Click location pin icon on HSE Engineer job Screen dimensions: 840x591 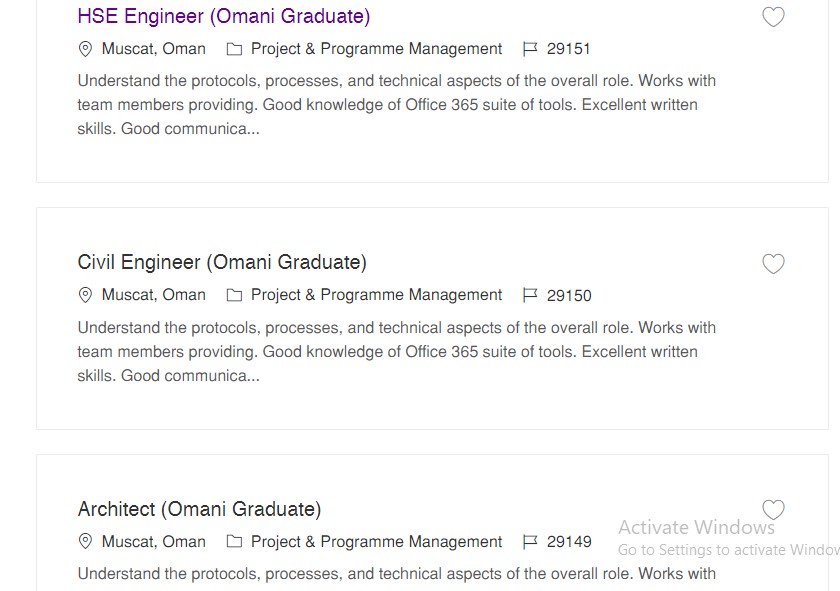pyautogui.click(x=85, y=49)
